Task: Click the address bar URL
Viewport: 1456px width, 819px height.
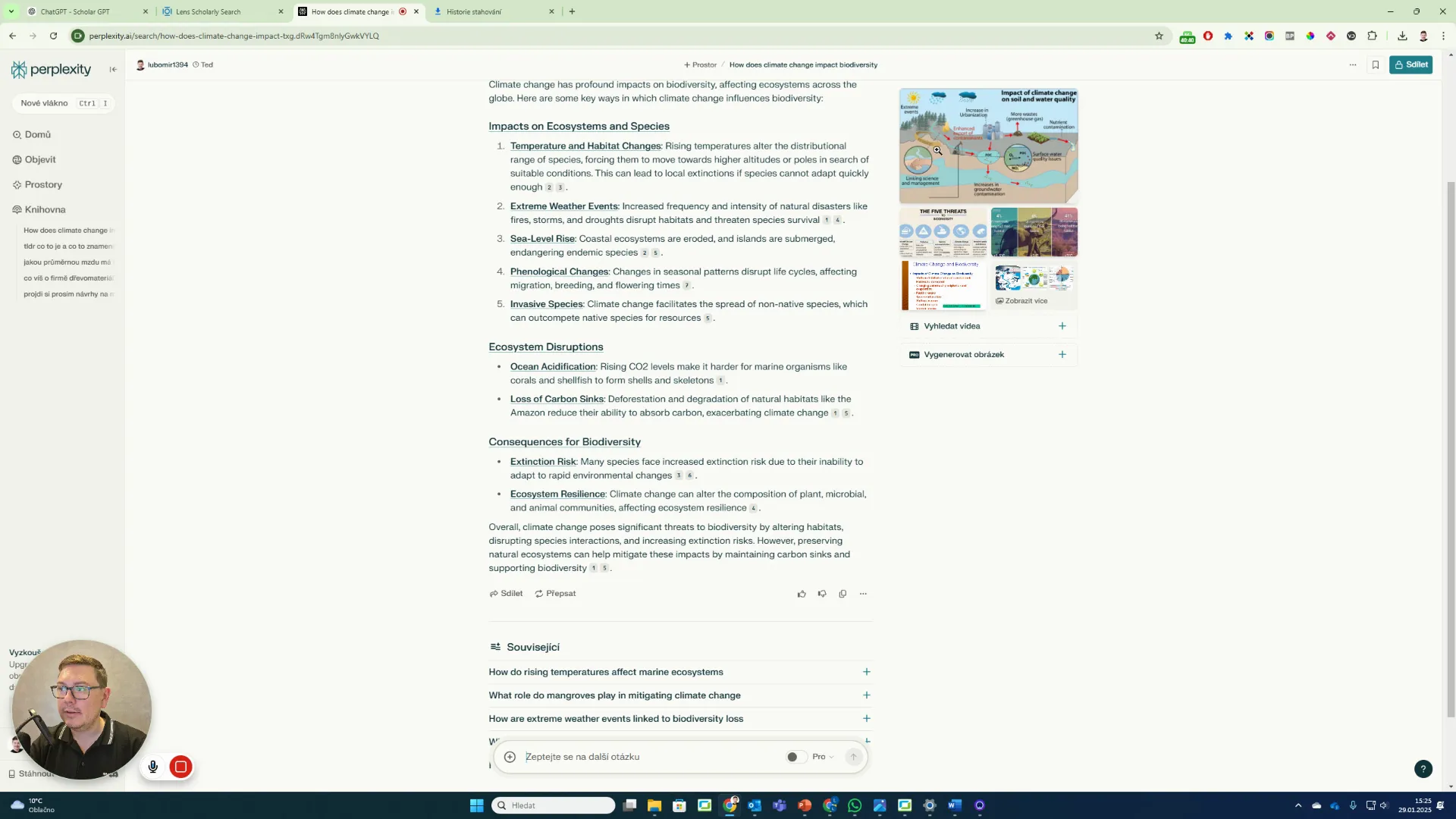Action: 234,36
